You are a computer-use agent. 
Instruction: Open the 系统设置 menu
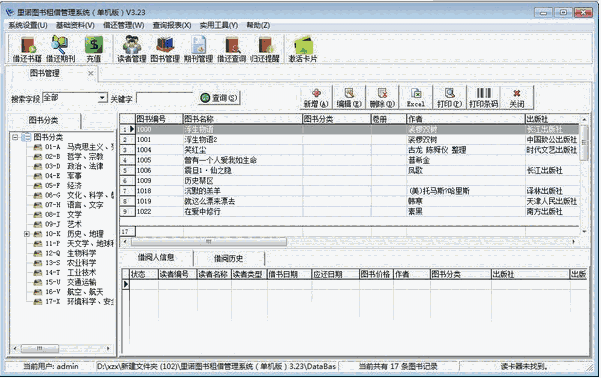coord(28,25)
